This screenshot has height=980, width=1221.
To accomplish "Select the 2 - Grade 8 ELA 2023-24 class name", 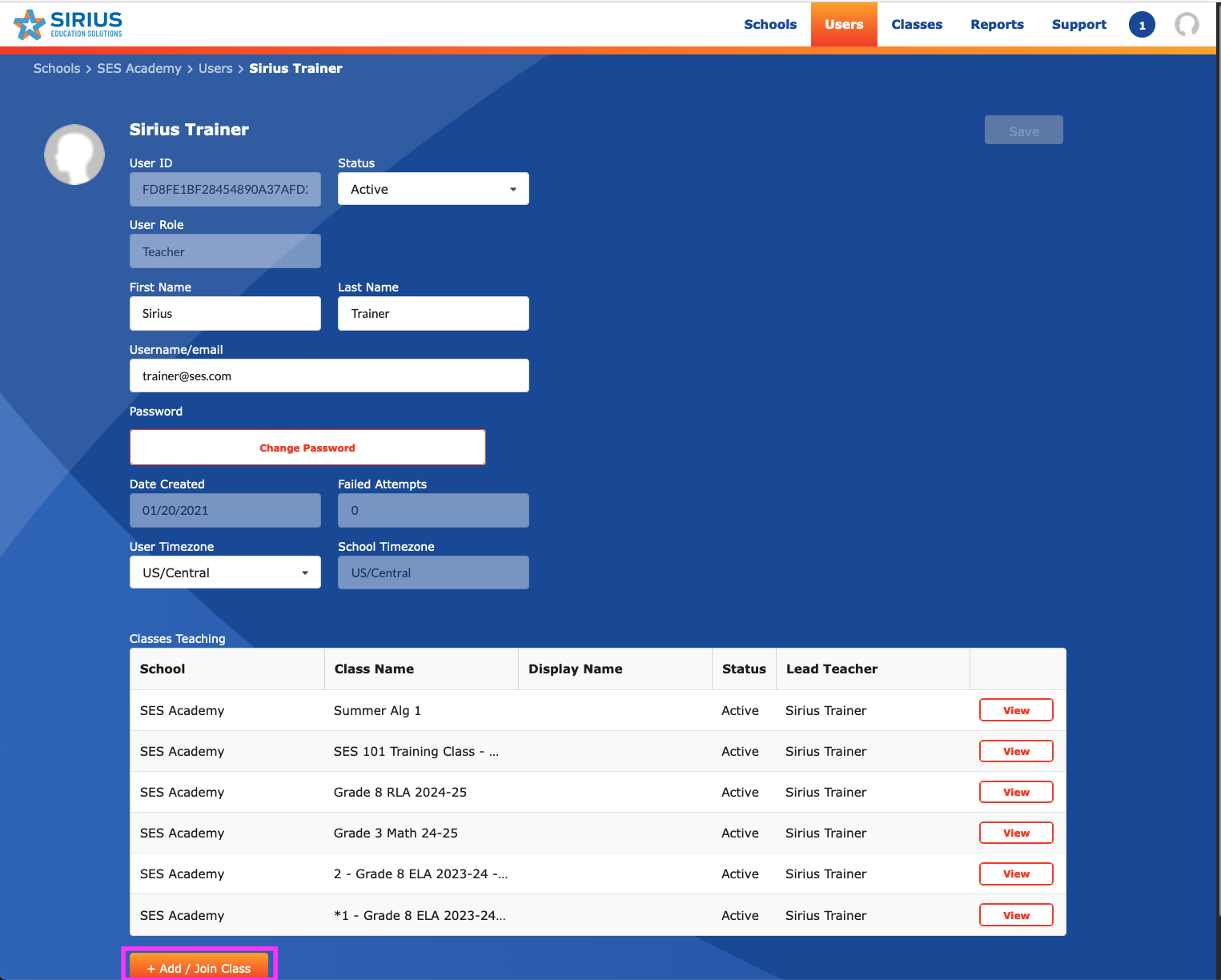I will [420, 874].
